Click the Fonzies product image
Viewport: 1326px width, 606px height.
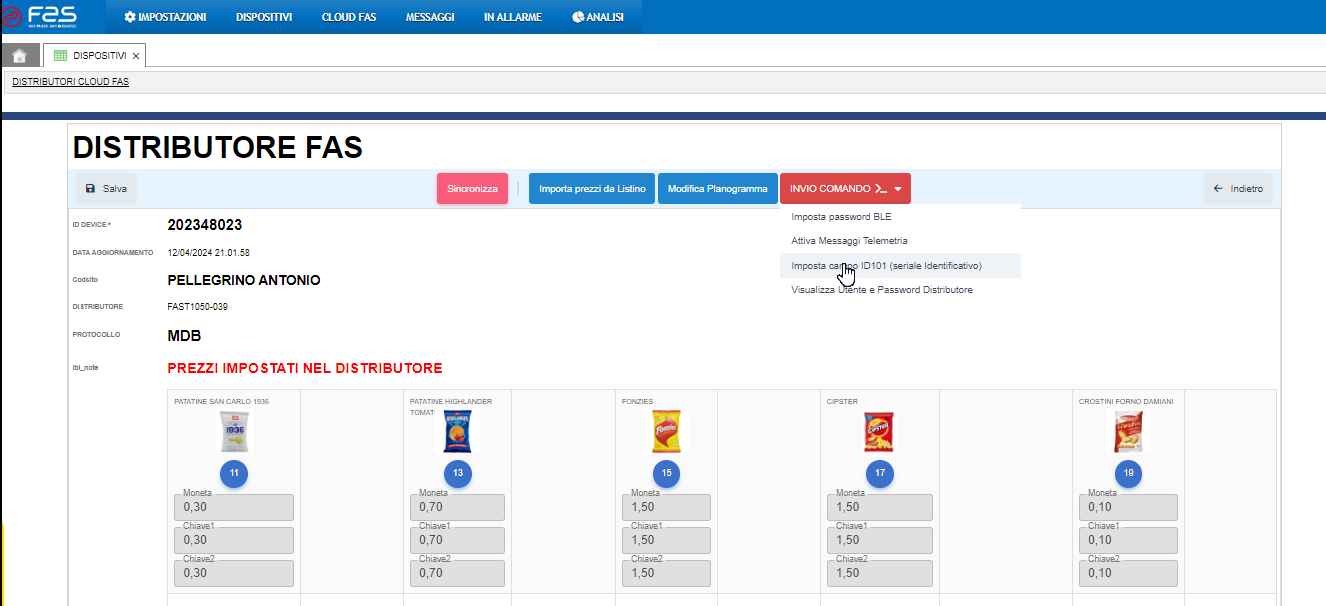[665, 432]
